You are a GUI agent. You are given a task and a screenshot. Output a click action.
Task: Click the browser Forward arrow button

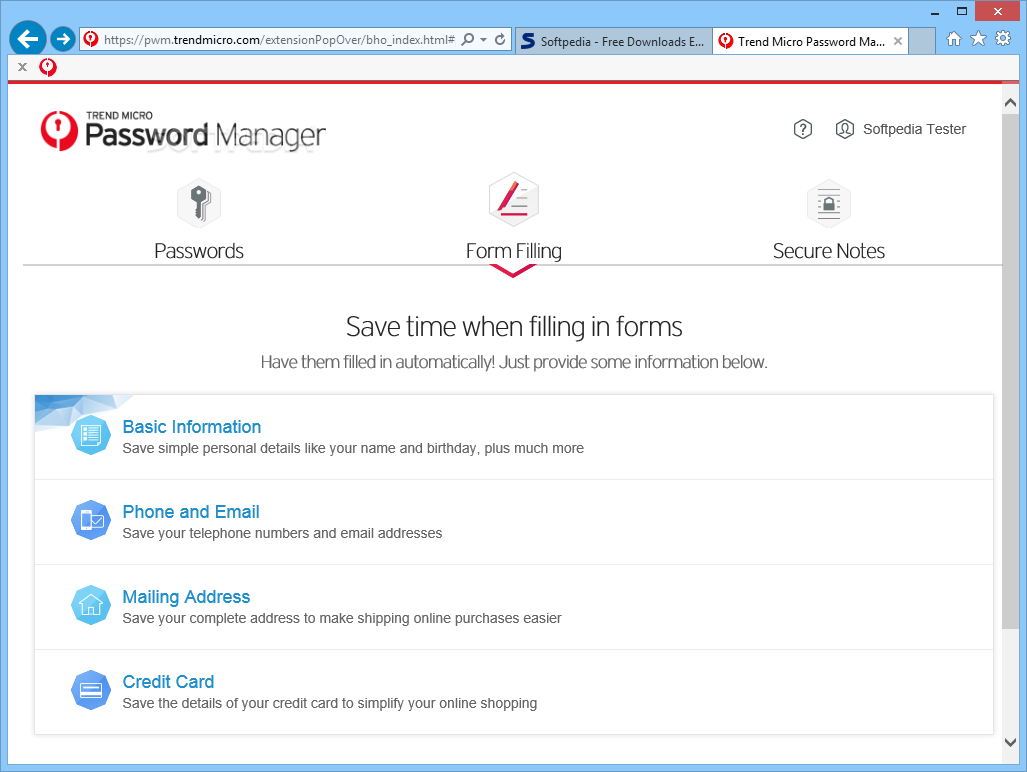pyautogui.click(x=63, y=39)
